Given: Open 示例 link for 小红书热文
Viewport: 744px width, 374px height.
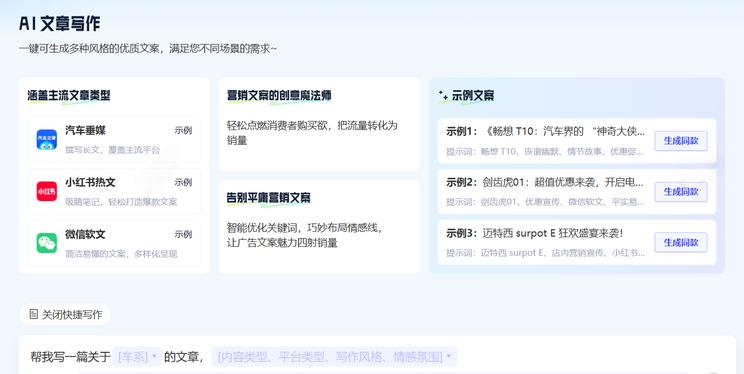Looking at the screenshot, I should 183,182.
